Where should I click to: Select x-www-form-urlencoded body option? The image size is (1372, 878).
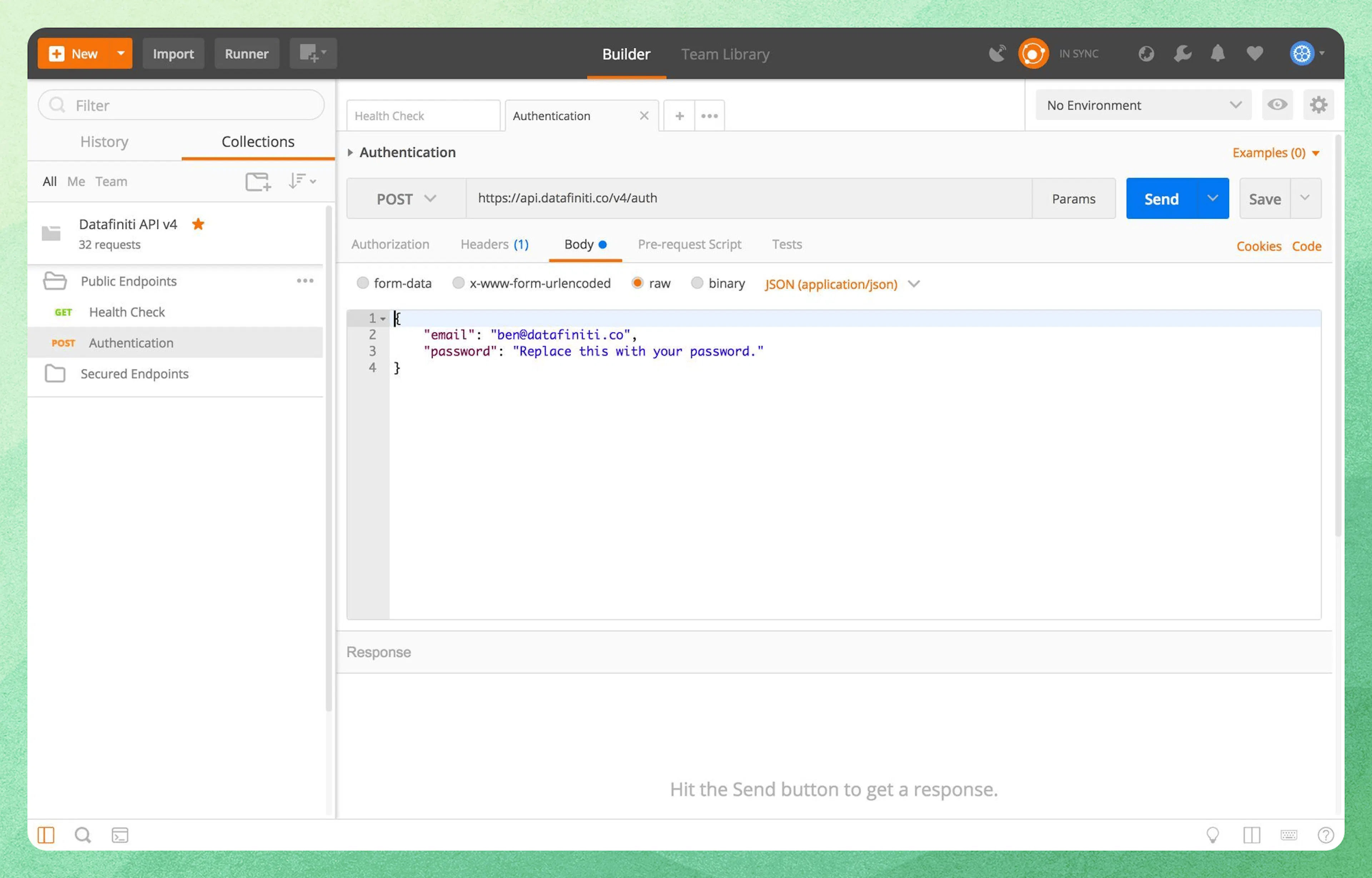[x=458, y=283]
